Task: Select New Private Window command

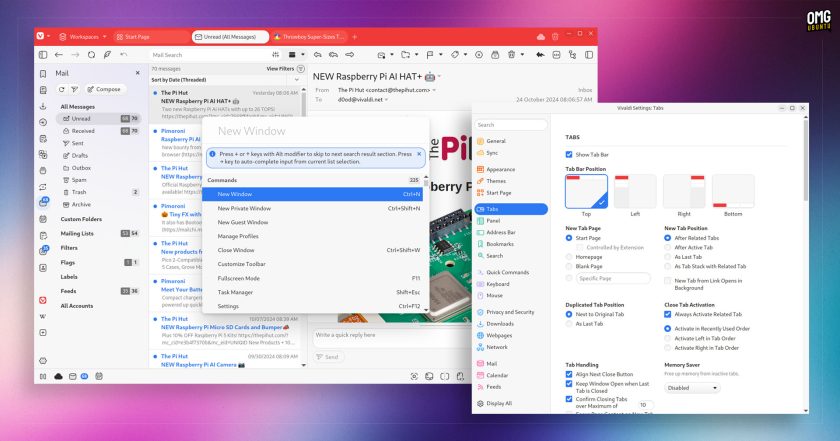Action: pyautogui.click(x=313, y=208)
